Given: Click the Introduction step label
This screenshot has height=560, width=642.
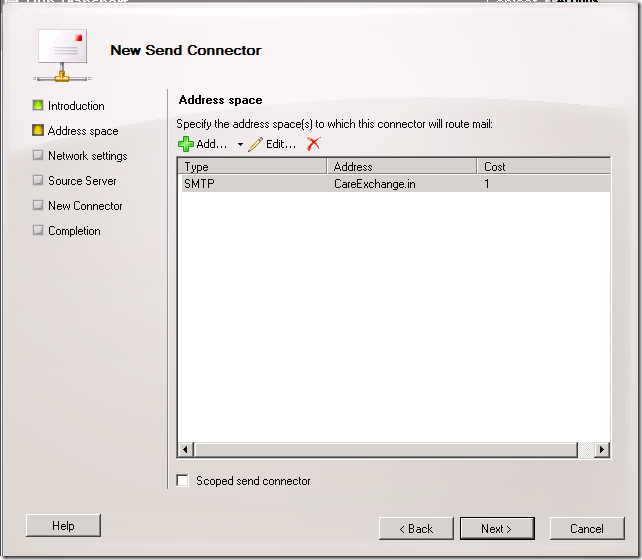Looking at the screenshot, I should tap(76, 106).
